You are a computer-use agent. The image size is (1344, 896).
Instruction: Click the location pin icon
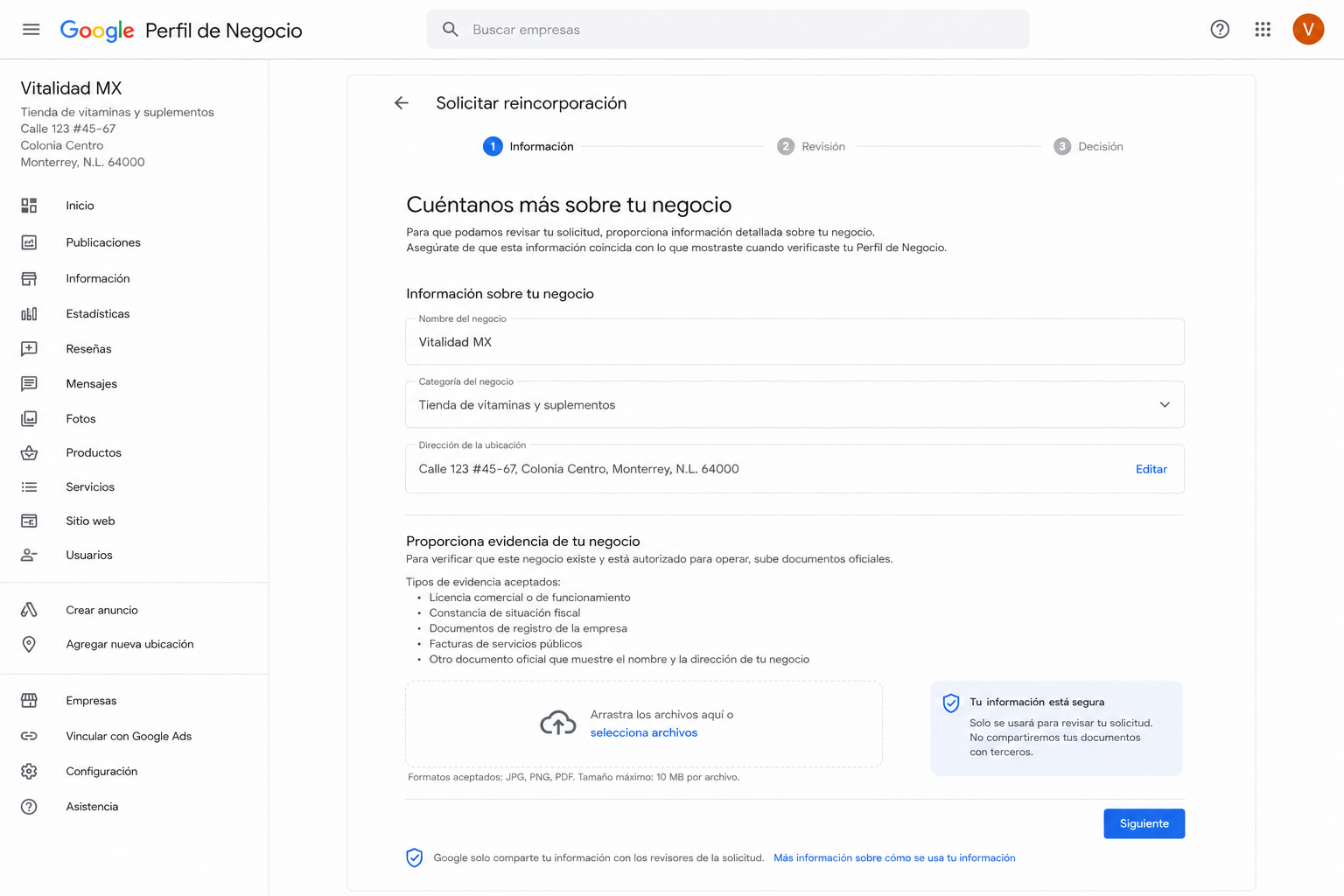tap(29, 644)
